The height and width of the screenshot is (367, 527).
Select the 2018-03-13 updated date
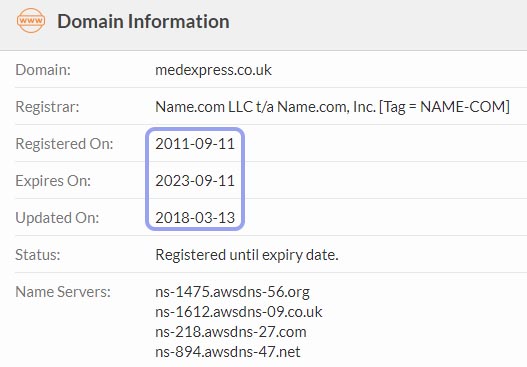(x=195, y=218)
